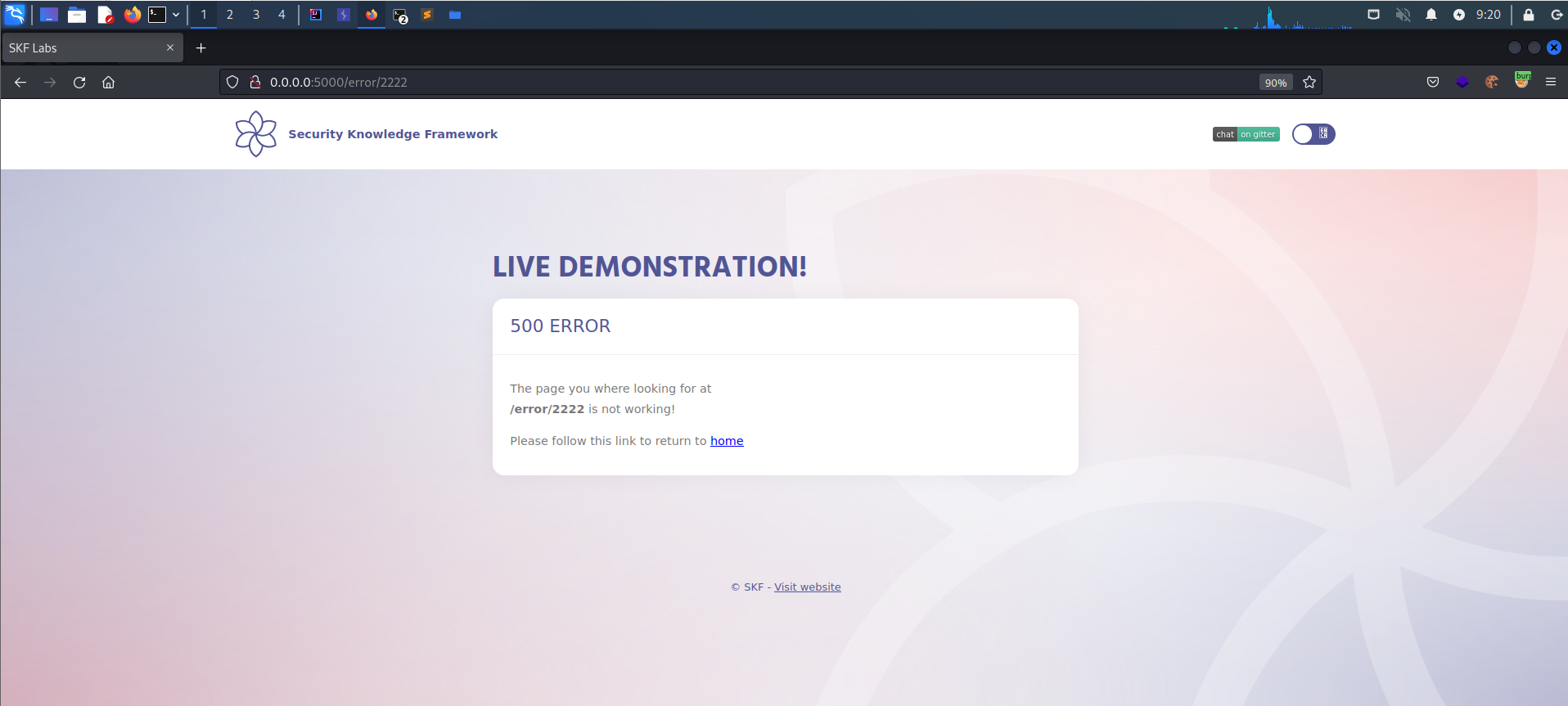Click the Burp proxy extension icon
Viewport: 1568px width, 706px height.
click(x=1522, y=81)
